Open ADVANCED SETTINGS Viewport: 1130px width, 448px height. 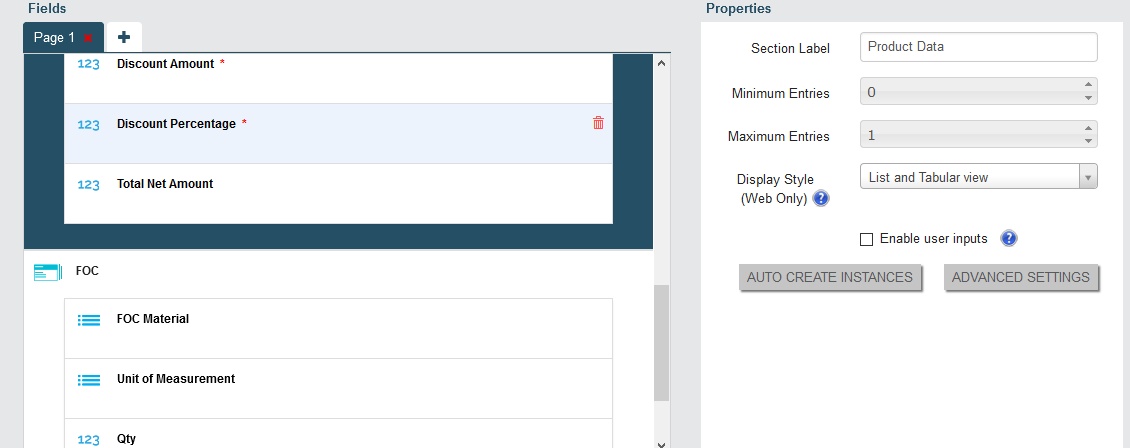(1020, 277)
